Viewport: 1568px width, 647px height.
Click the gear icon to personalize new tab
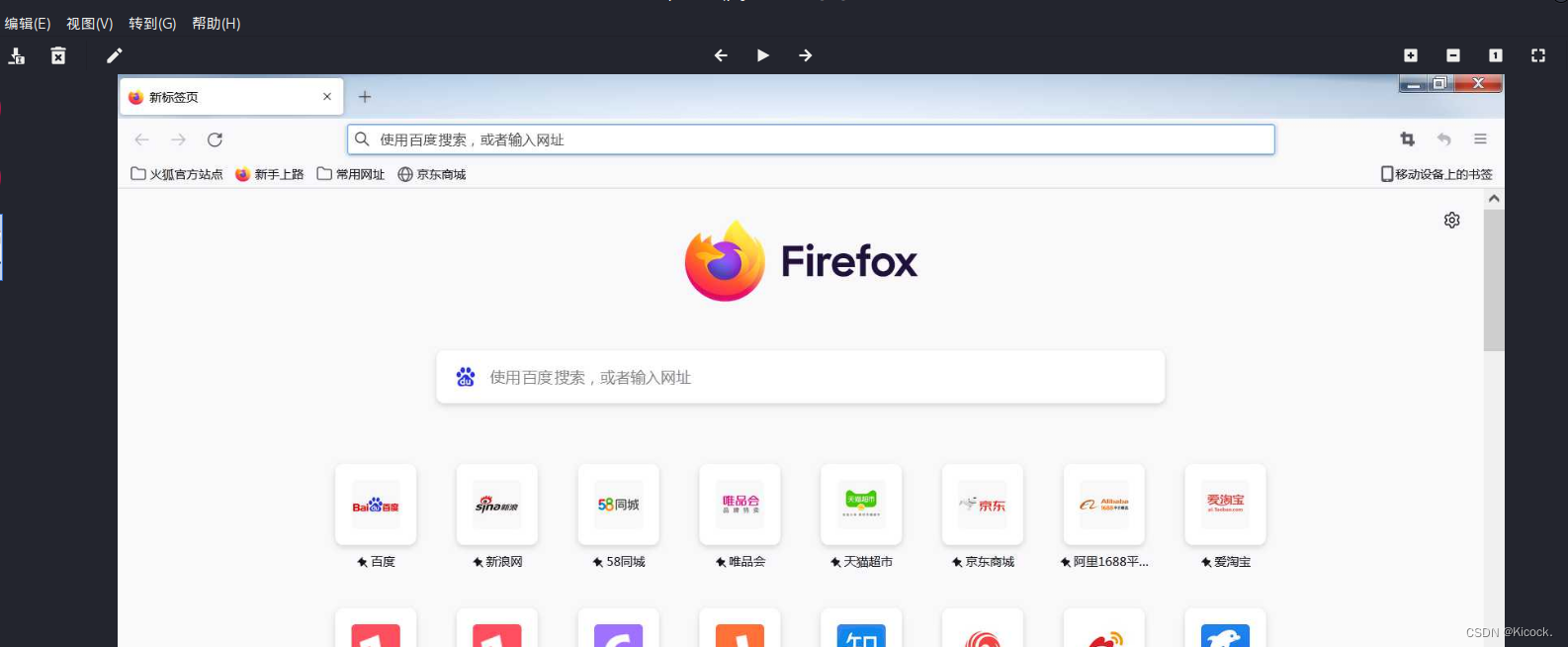point(1451,220)
